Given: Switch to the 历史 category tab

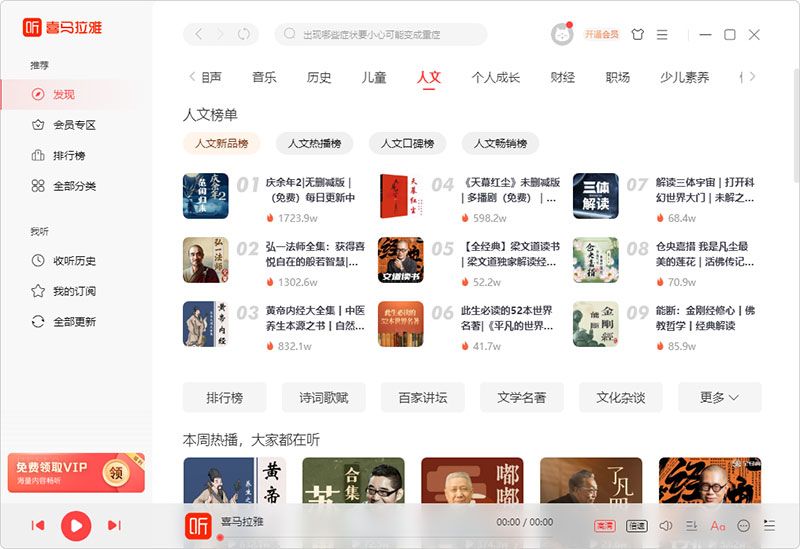Looking at the screenshot, I should point(319,77).
